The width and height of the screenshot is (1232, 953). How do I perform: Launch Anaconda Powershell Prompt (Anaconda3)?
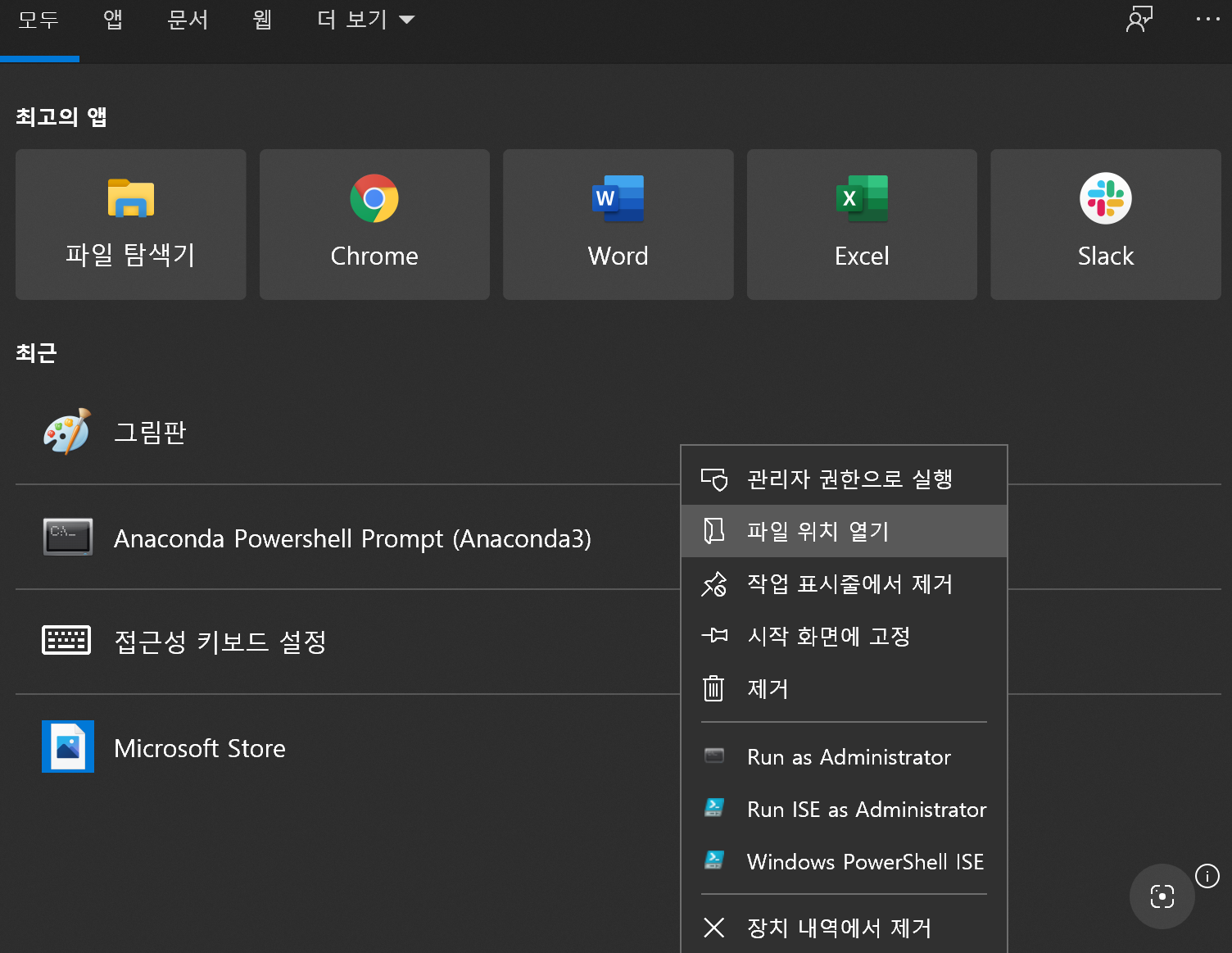pyautogui.click(x=352, y=538)
